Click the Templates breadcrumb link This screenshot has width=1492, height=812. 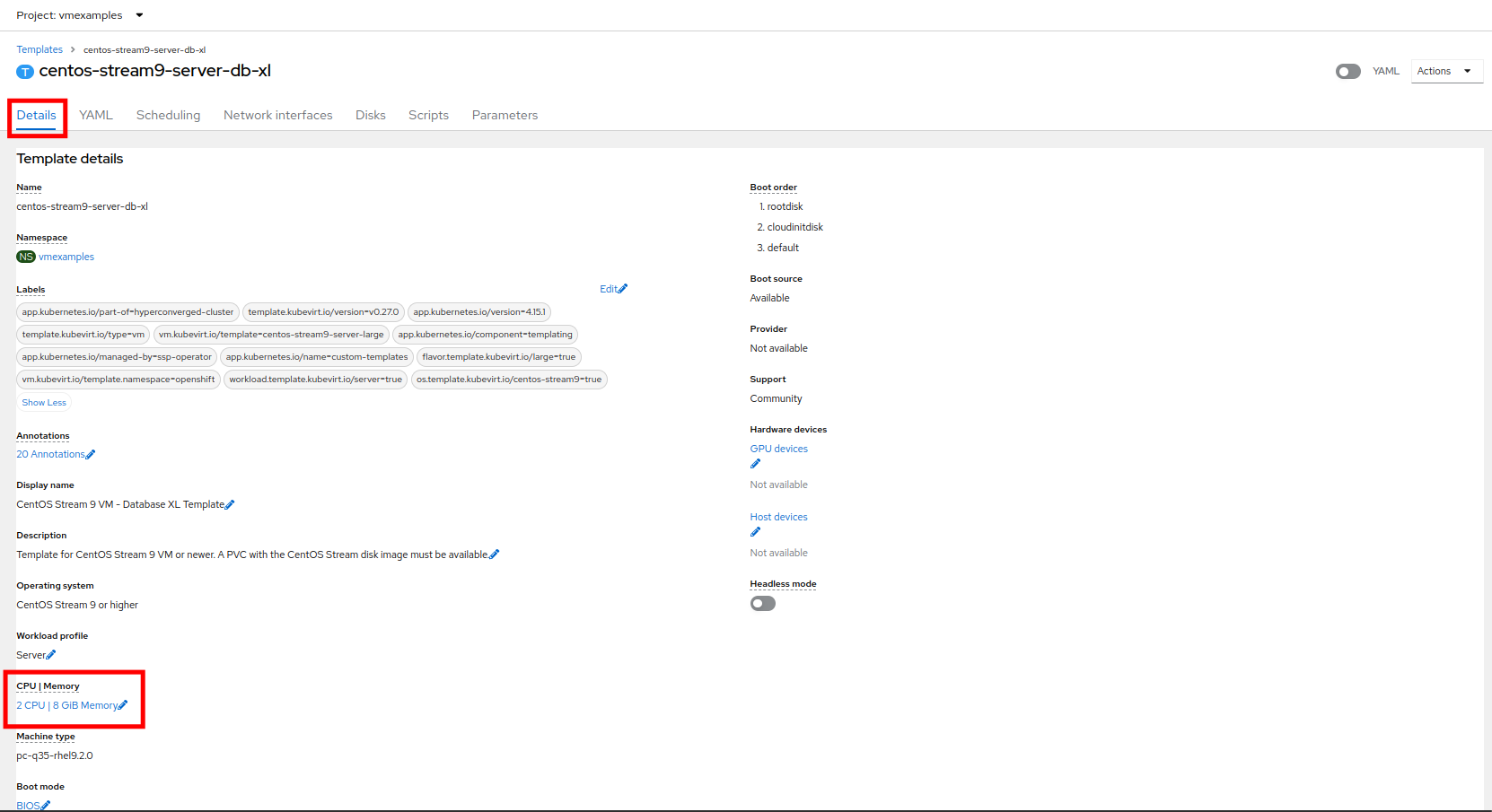pos(39,49)
